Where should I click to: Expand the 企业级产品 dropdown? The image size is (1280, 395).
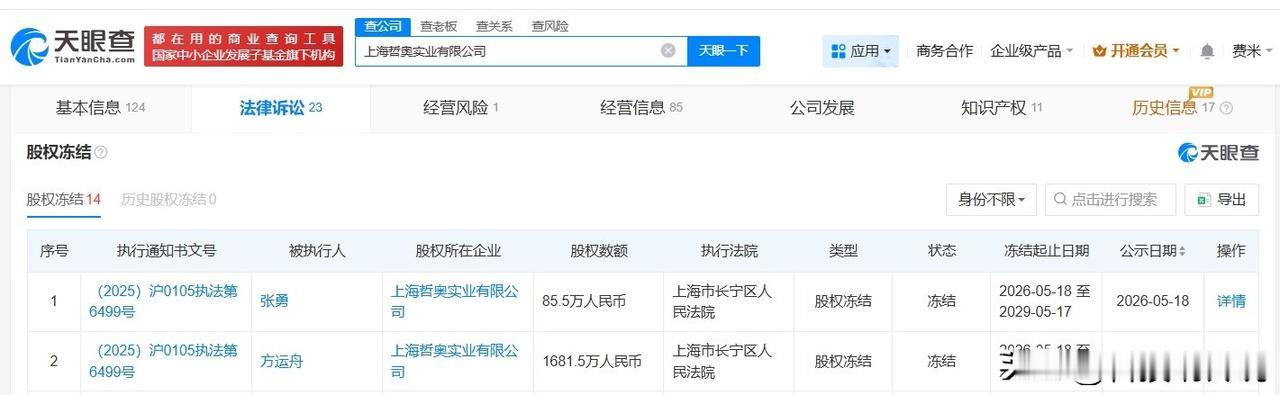pyautogui.click(x=1070, y=51)
